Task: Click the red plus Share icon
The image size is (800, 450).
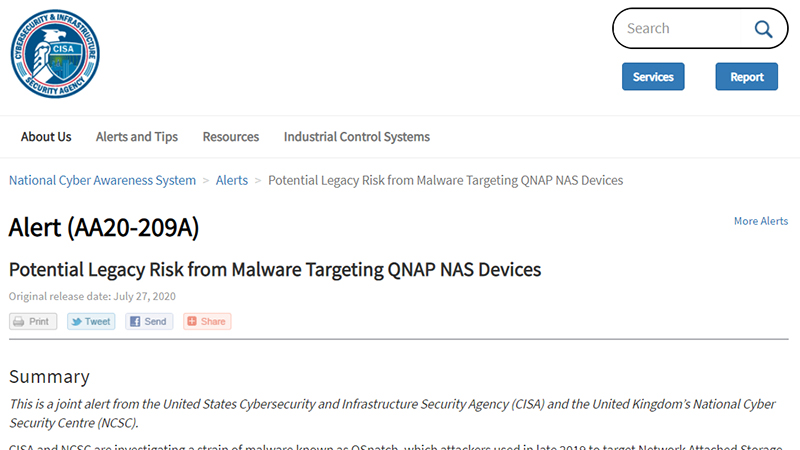Action: coord(191,322)
